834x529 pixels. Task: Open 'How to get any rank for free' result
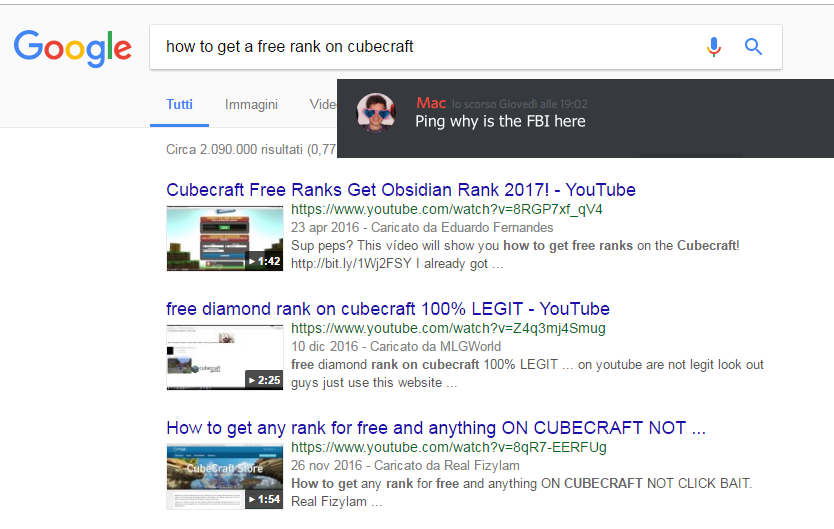(x=436, y=428)
